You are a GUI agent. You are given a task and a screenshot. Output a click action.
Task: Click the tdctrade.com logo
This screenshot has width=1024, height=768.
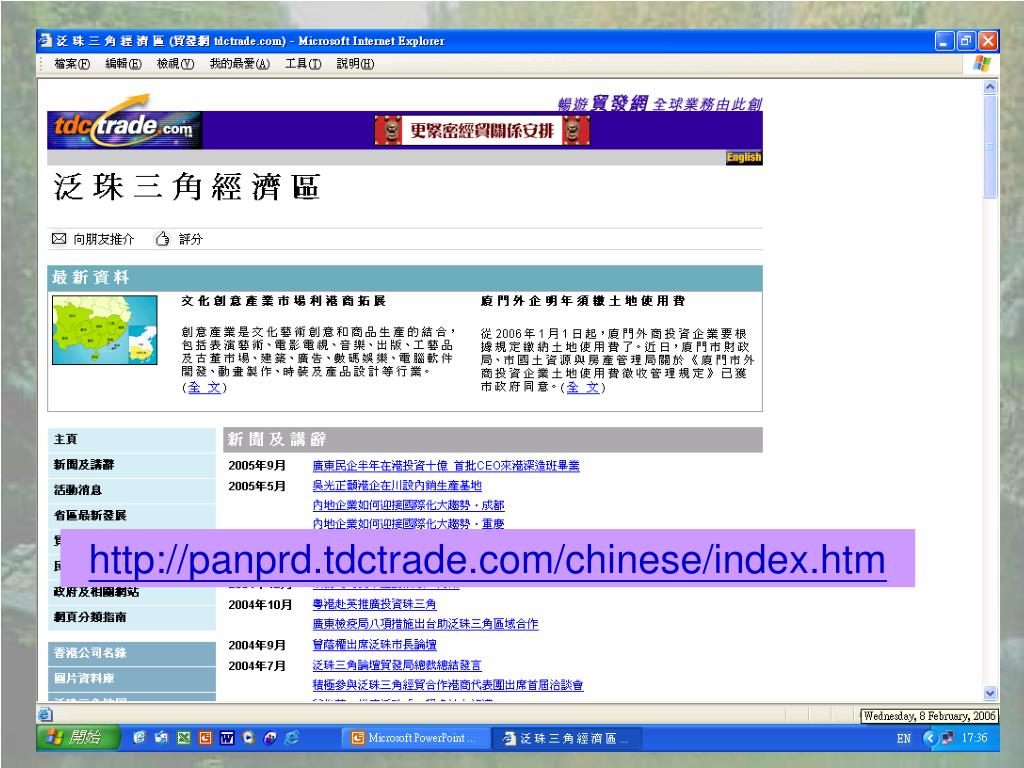[125, 124]
